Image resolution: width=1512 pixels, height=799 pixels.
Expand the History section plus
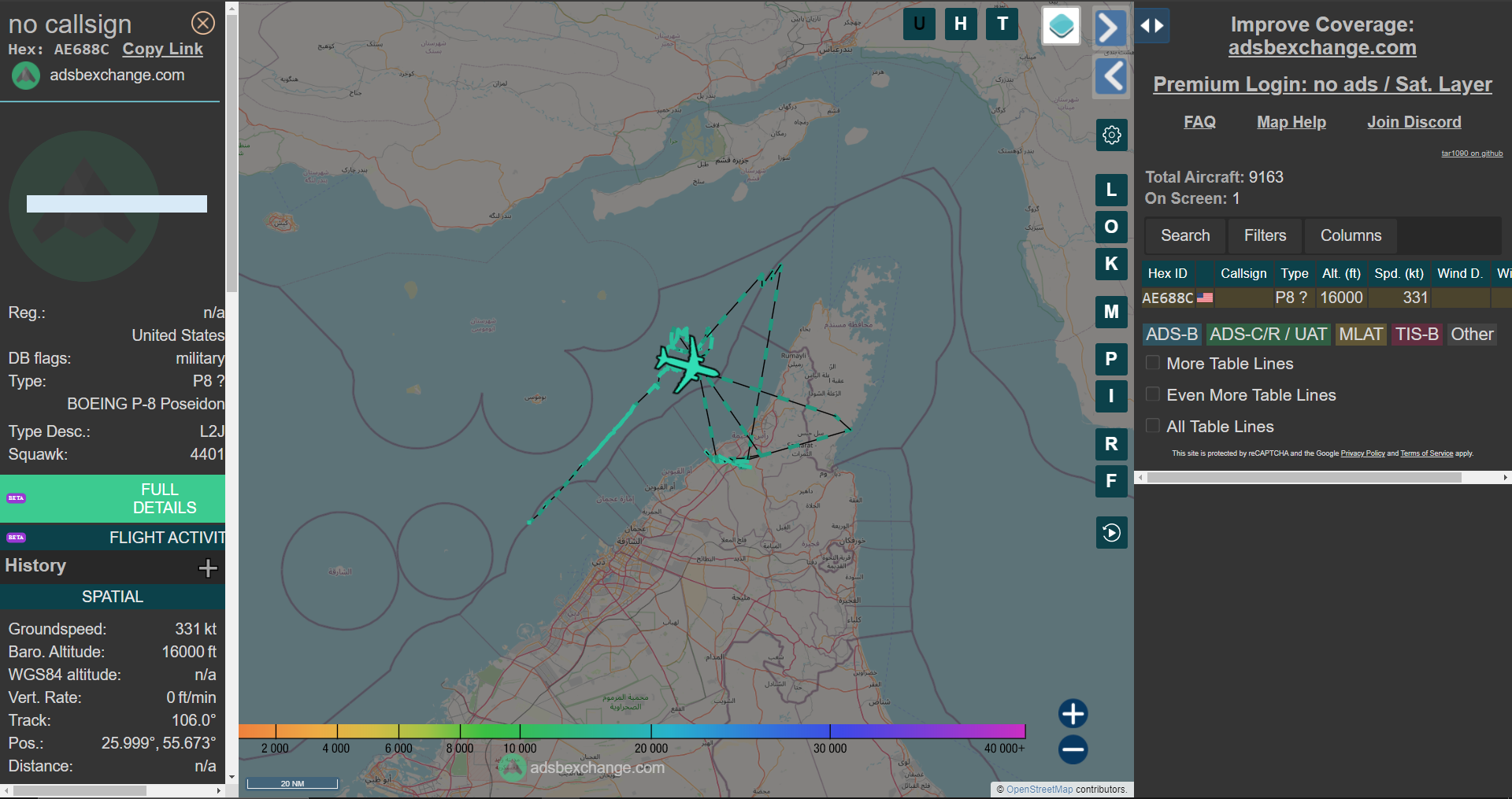(x=208, y=568)
